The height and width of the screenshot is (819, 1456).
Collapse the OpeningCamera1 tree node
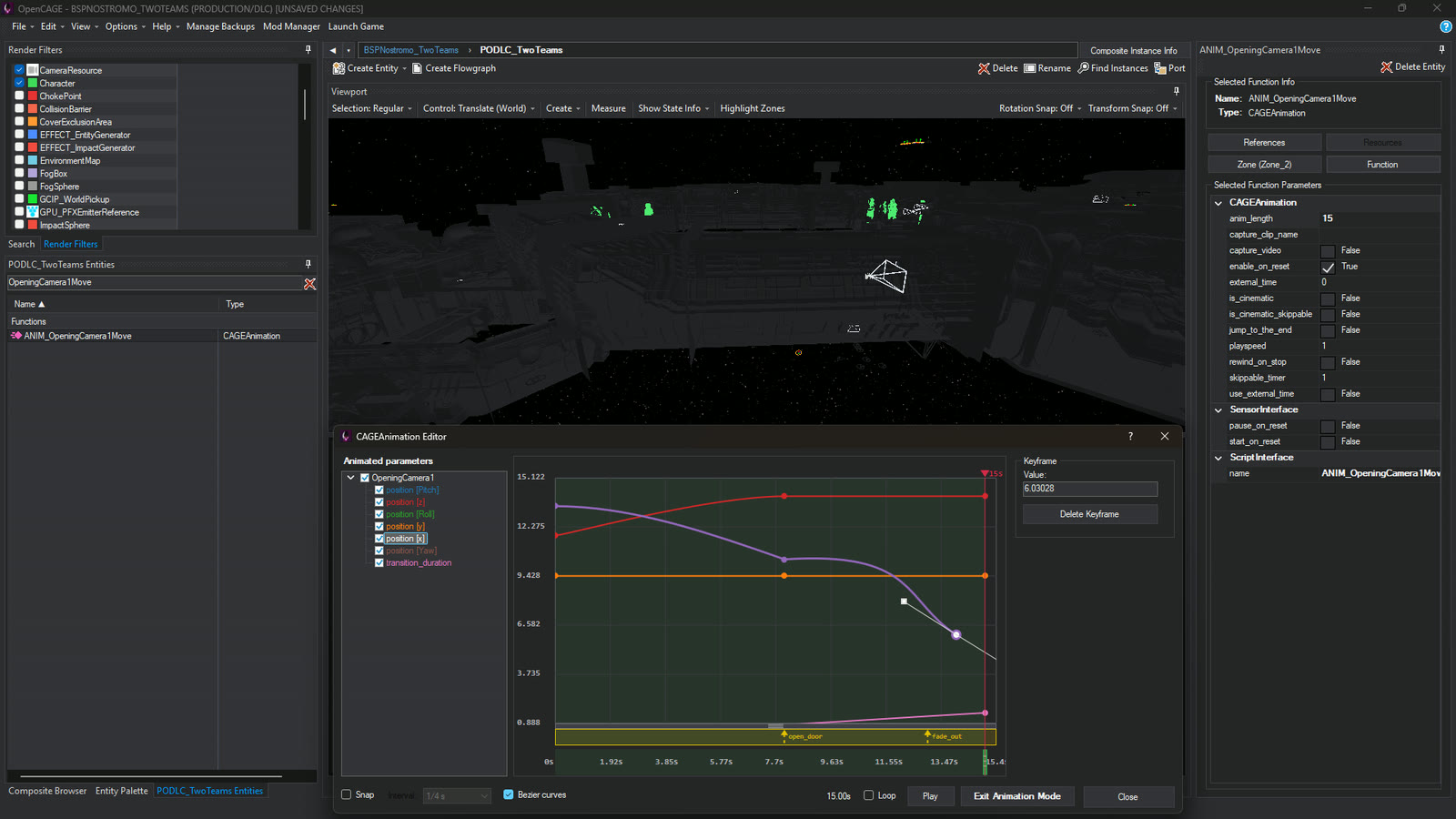350,478
